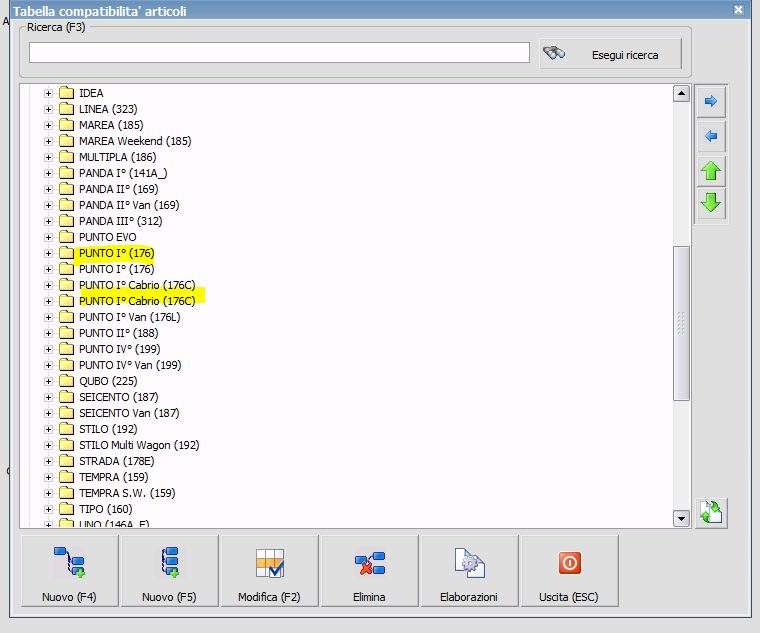Expand PANDA II° (169) node
This screenshot has height=633, width=760.
point(48,189)
